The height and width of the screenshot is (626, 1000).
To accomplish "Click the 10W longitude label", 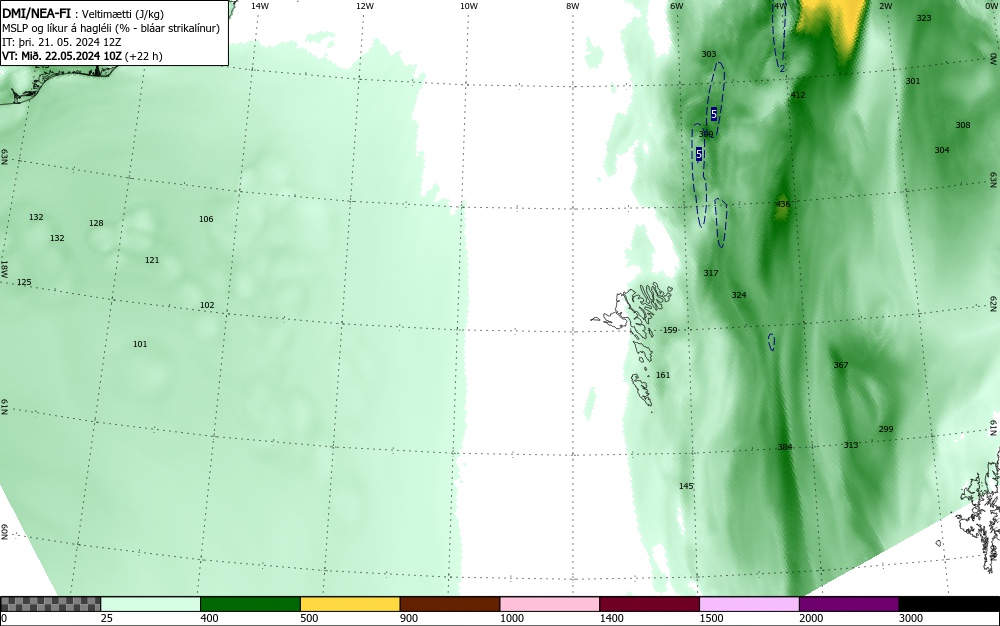I will 469,6.
